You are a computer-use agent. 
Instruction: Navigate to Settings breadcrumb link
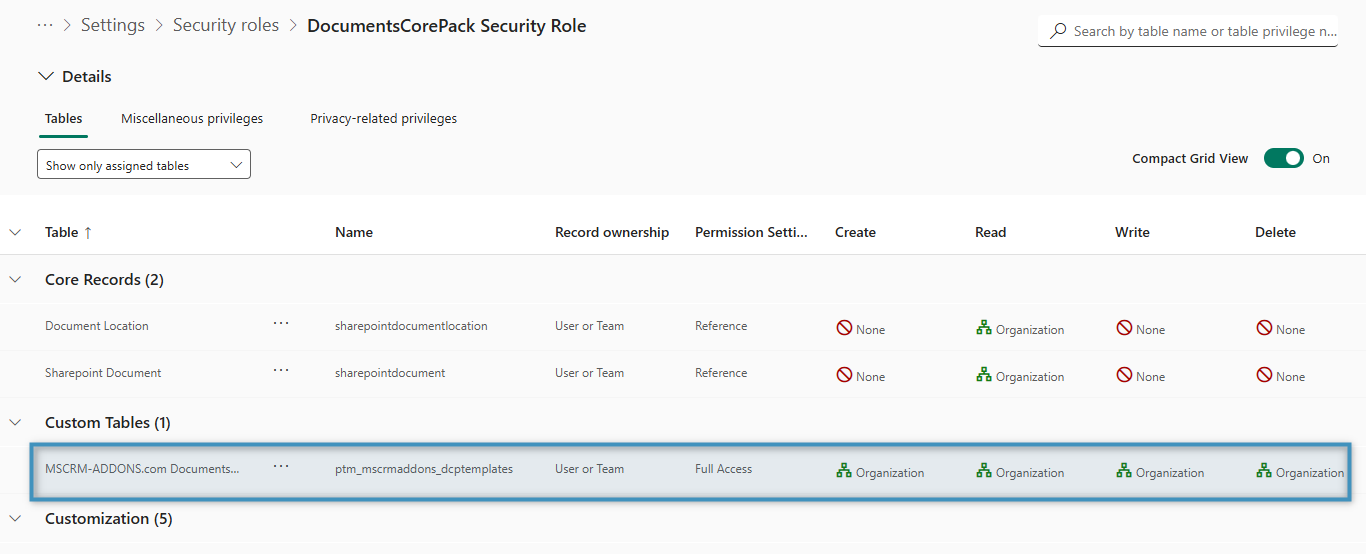[113, 26]
